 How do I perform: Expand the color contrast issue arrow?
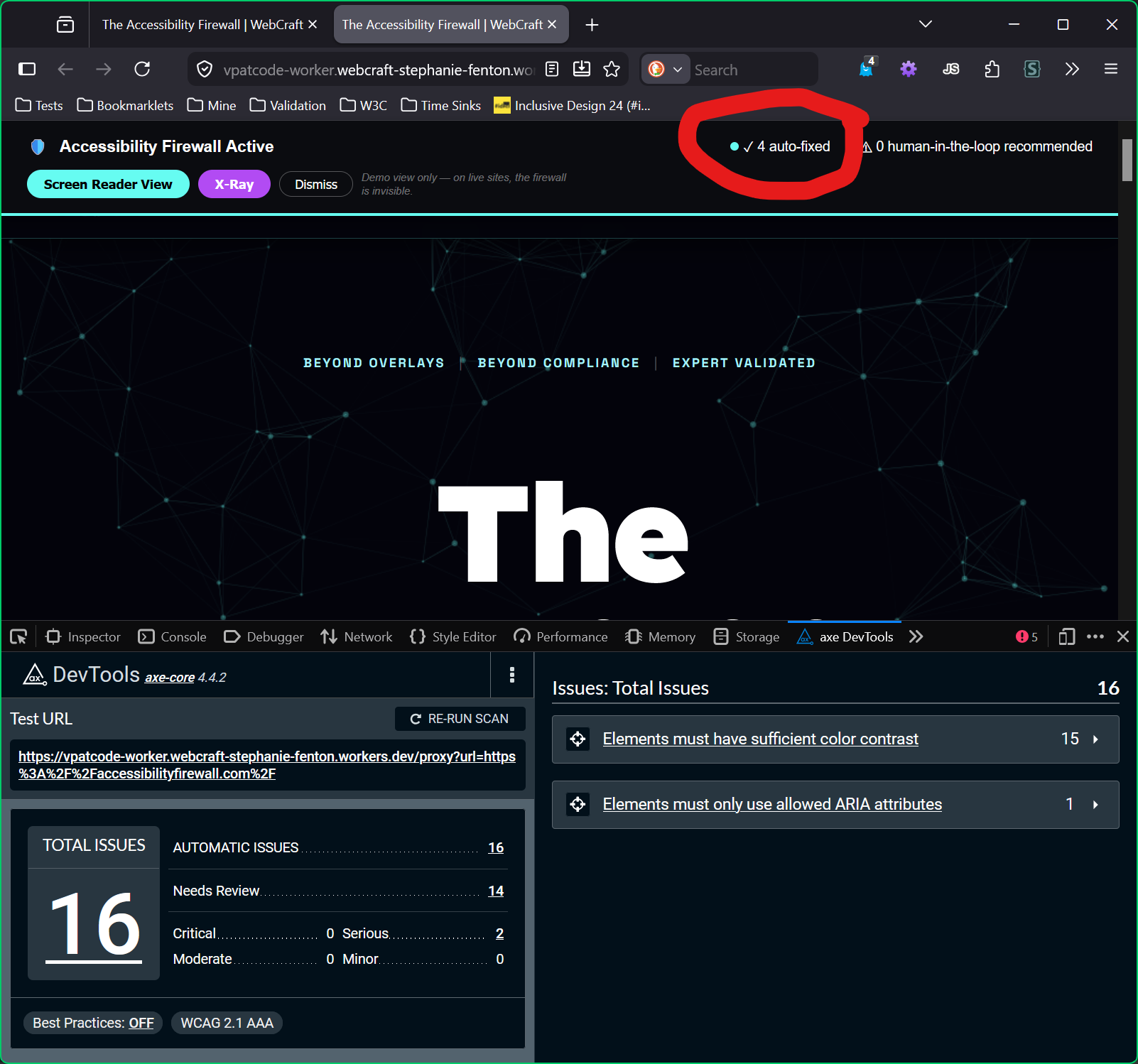click(x=1095, y=739)
